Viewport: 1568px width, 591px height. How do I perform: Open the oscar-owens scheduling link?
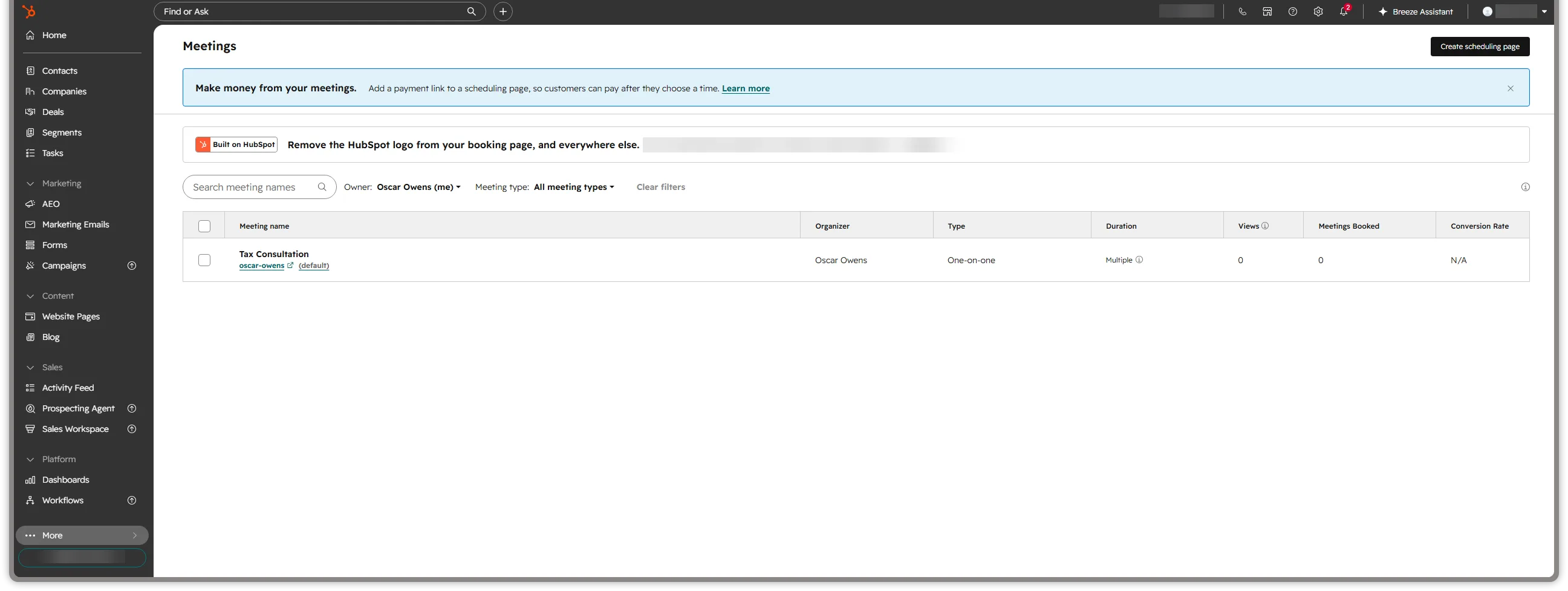point(262,266)
